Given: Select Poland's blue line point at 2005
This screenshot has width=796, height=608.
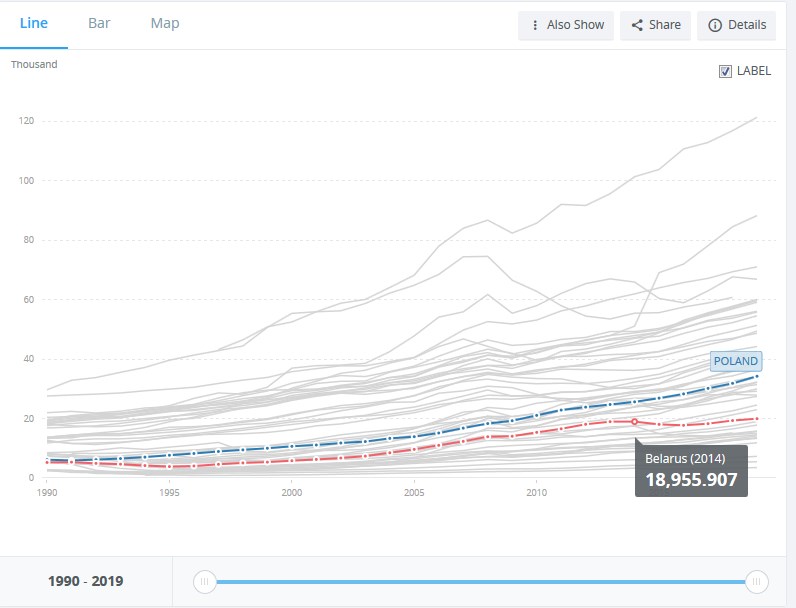Looking at the screenshot, I should point(414,437).
